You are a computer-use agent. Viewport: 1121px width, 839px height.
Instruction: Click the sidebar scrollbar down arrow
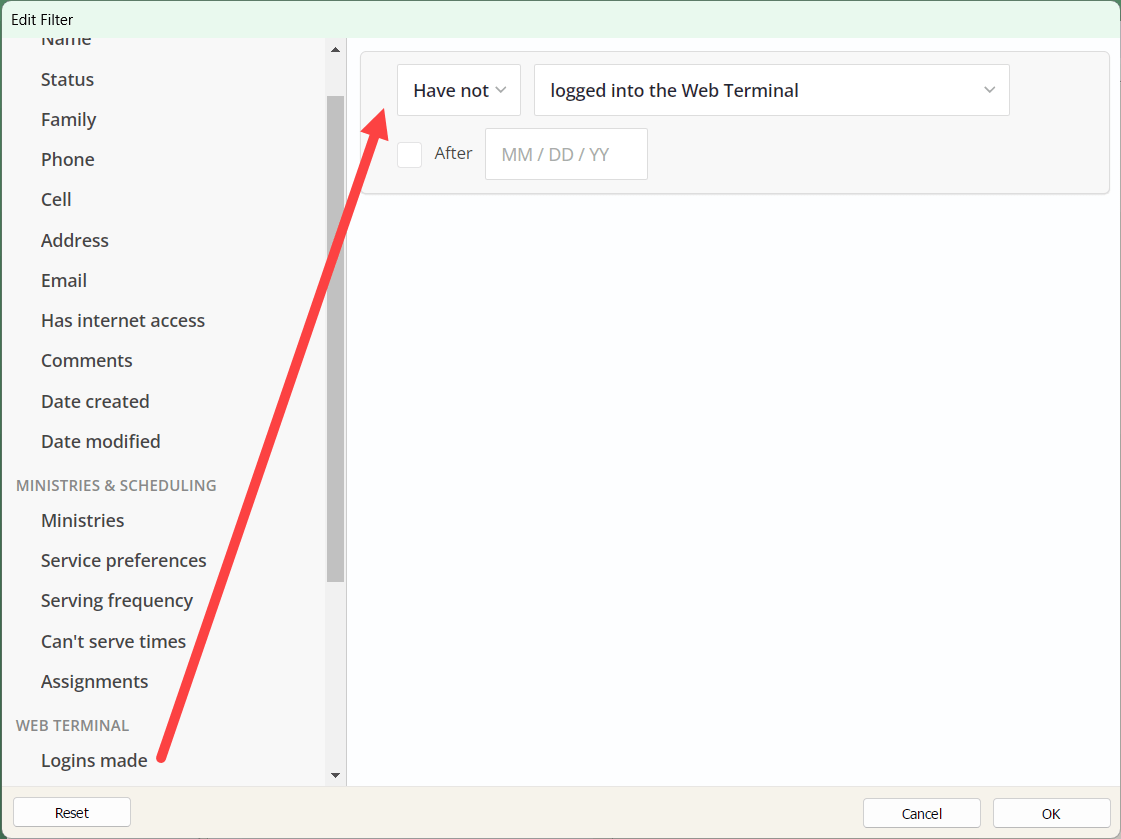pos(336,775)
